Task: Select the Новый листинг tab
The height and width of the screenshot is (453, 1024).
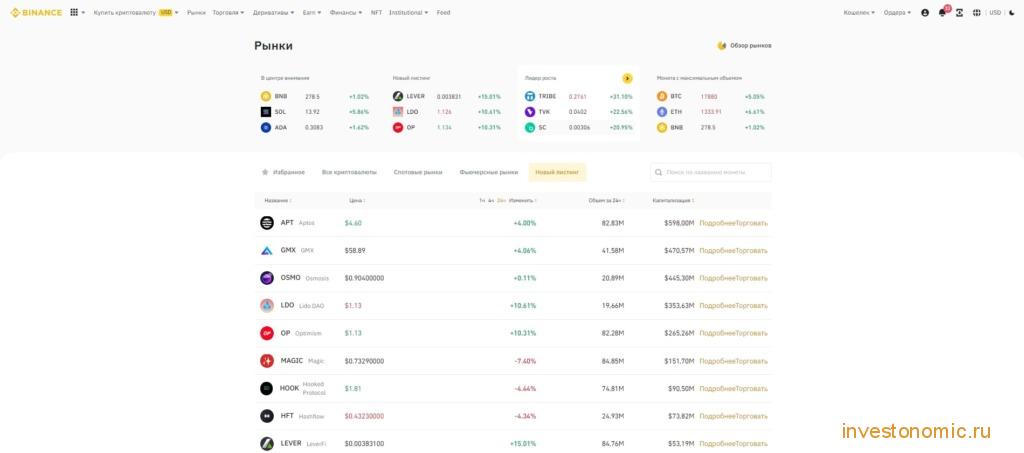Action: [x=557, y=172]
